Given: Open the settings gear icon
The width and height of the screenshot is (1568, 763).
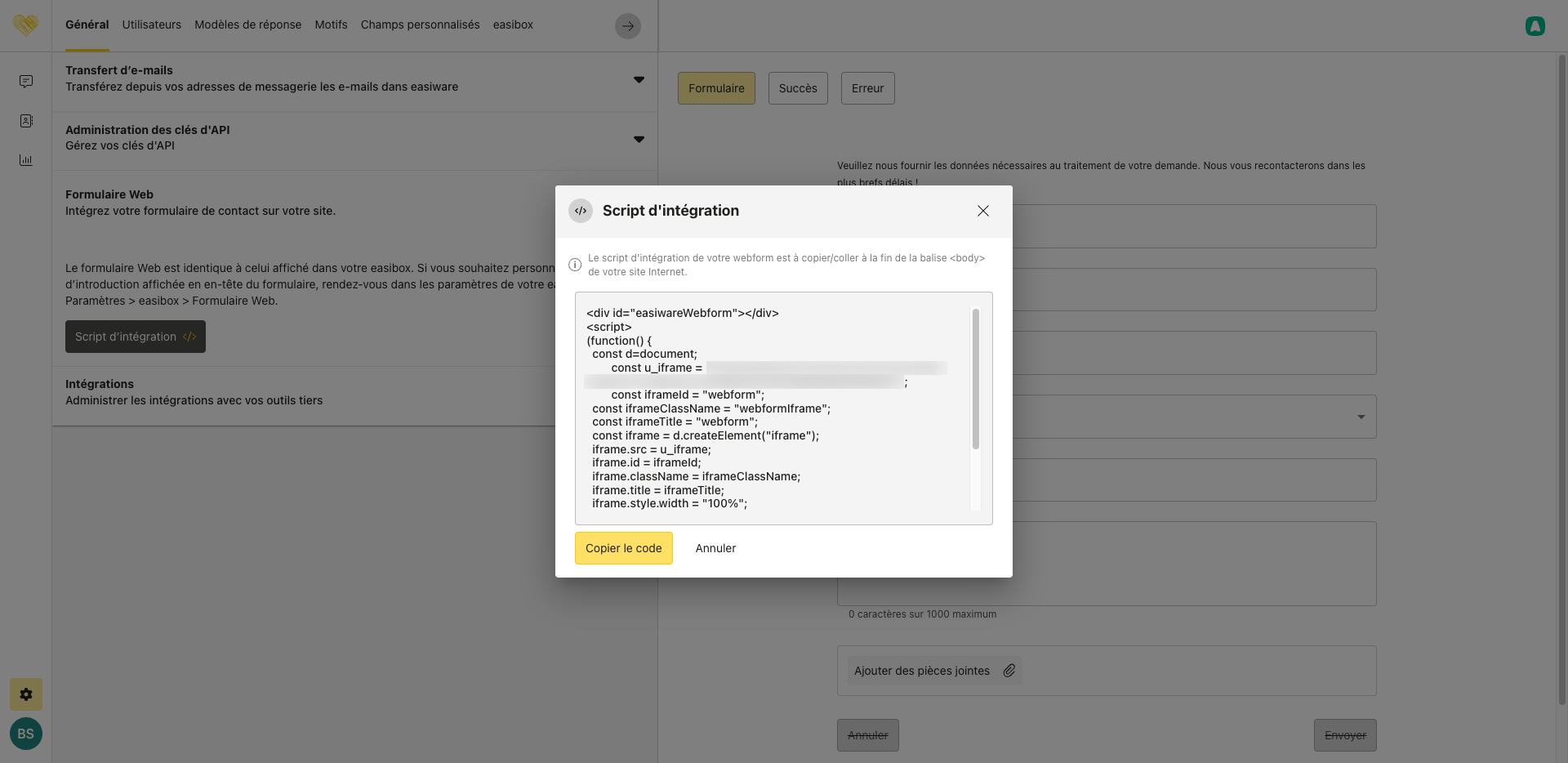Looking at the screenshot, I should (26, 694).
